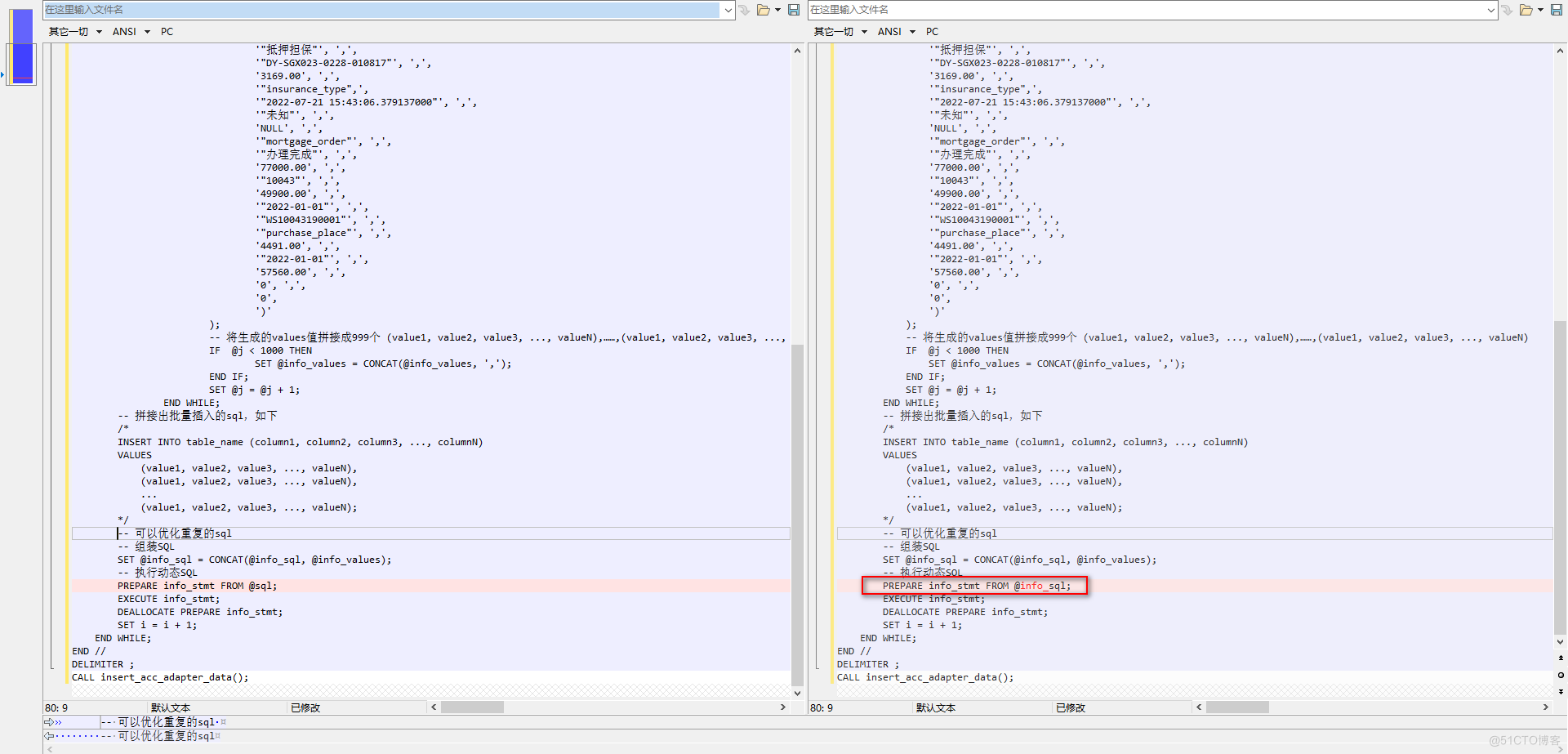Open the left pane 其它一切 format dropdown arrow
Screen dimensions: 1568x754
99,32
